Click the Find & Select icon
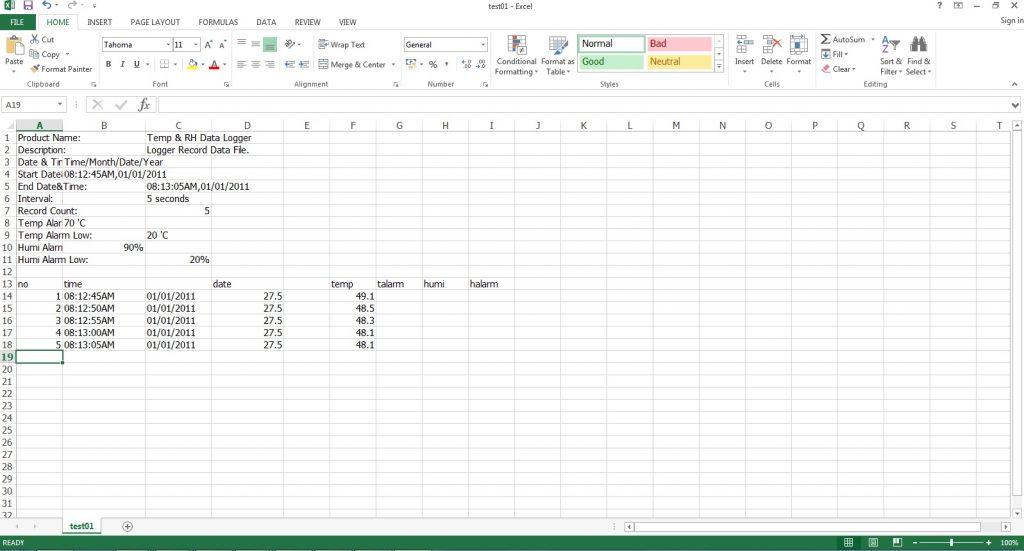This screenshot has height=551, width=1024. click(917, 46)
